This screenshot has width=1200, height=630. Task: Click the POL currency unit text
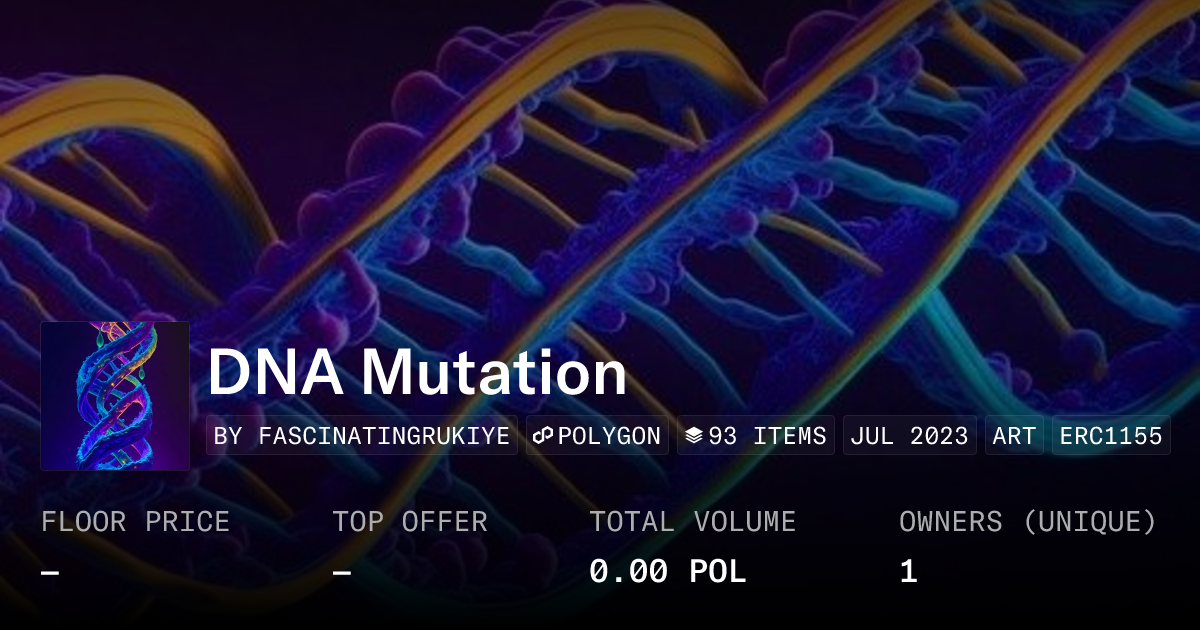[x=718, y=572]
